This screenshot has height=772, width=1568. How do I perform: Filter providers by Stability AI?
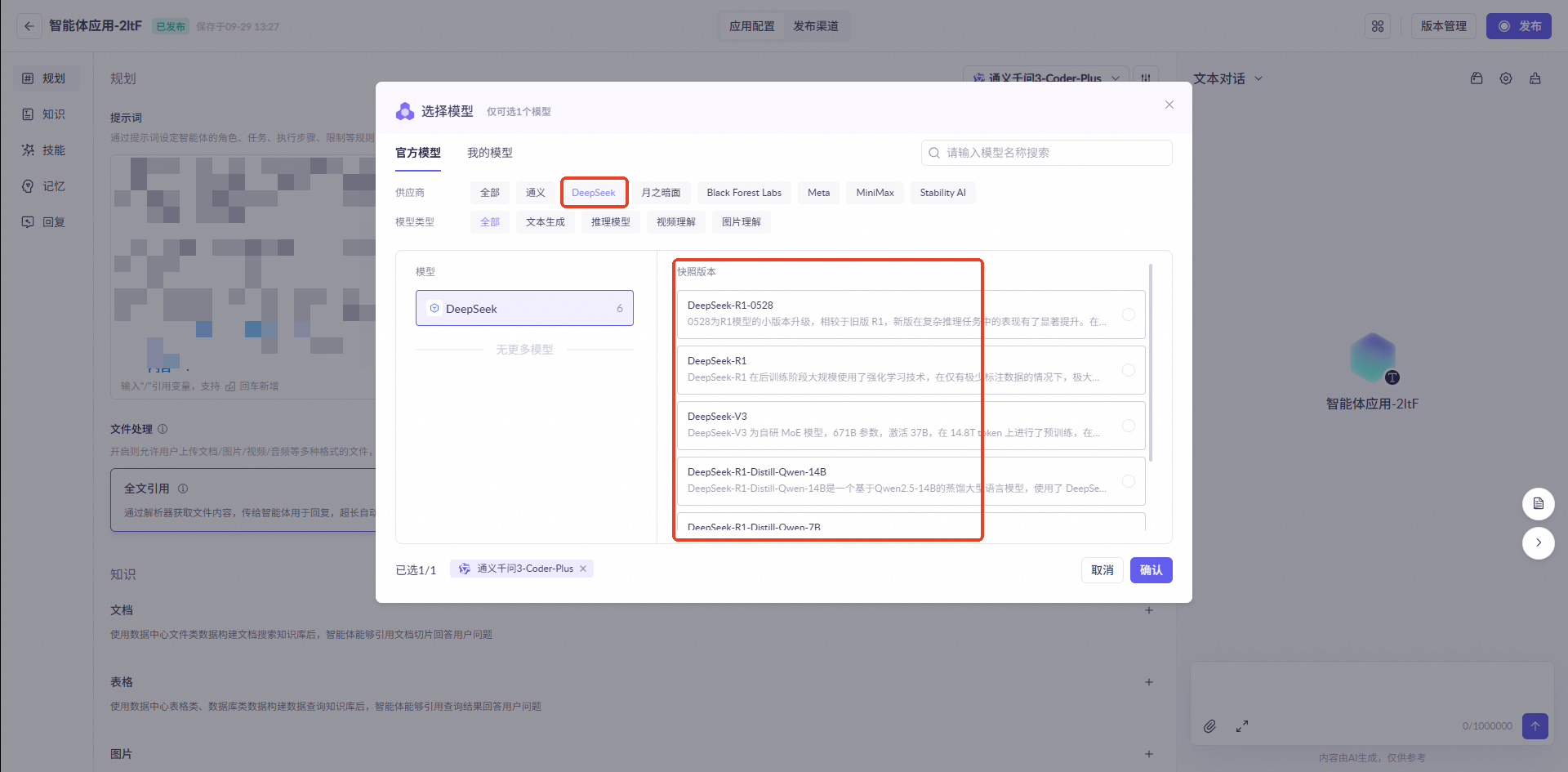[943, 193]
